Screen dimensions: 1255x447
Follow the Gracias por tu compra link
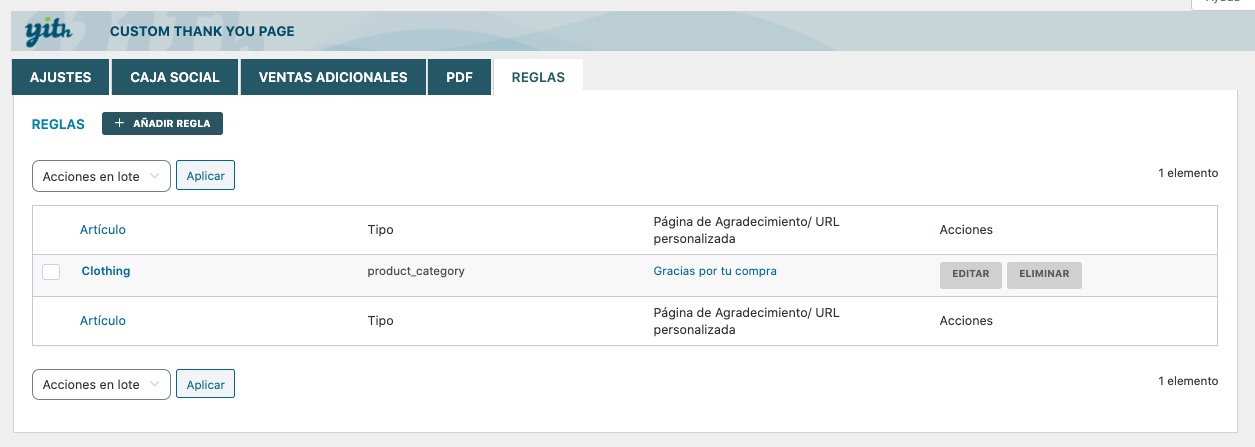(715, 271)
